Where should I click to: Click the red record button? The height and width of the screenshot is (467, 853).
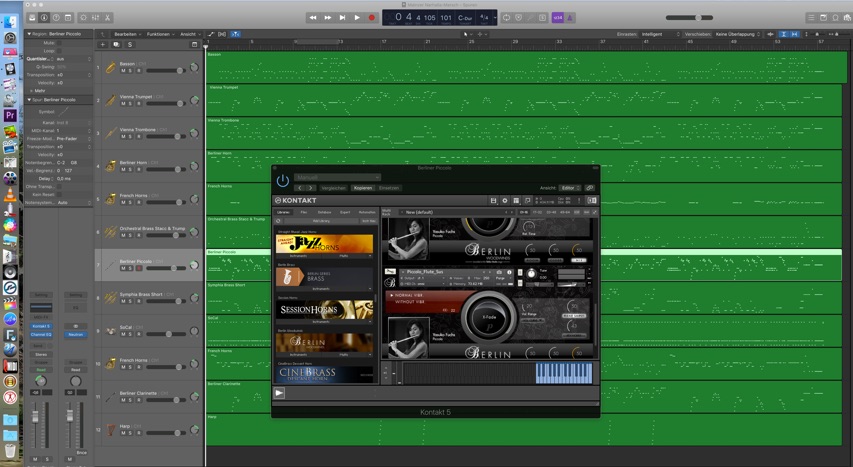pyautogui.click(x=372, y=17)
